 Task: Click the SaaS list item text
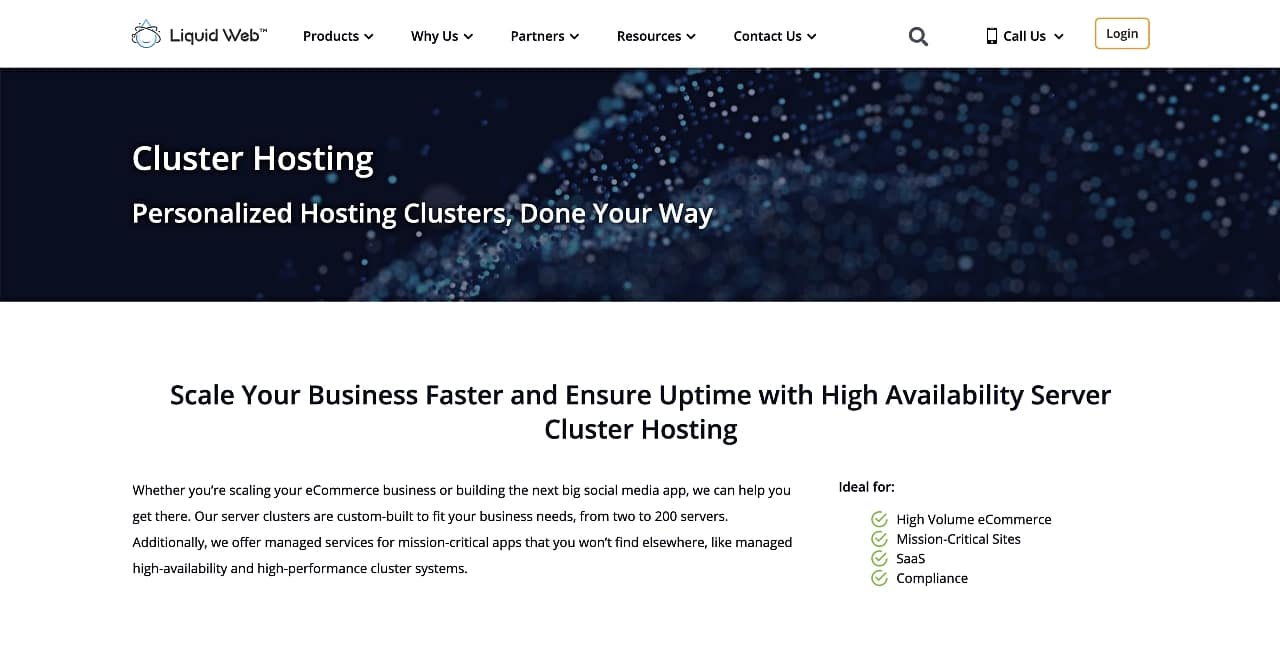[910, 558]
